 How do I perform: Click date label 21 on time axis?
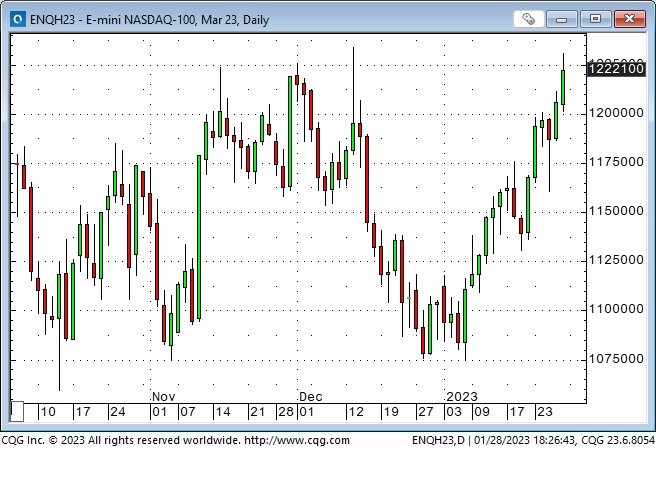pos(257,412)
